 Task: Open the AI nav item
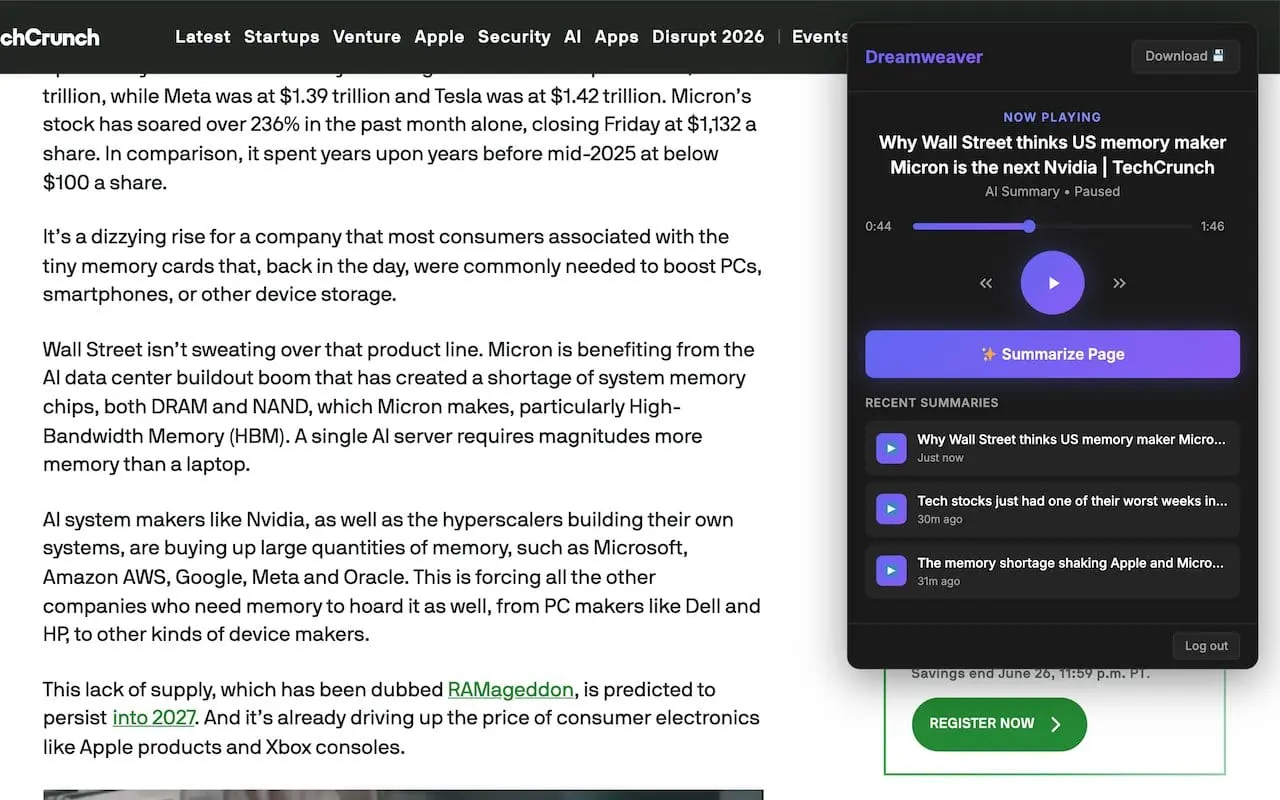click(x=572, y=37)
